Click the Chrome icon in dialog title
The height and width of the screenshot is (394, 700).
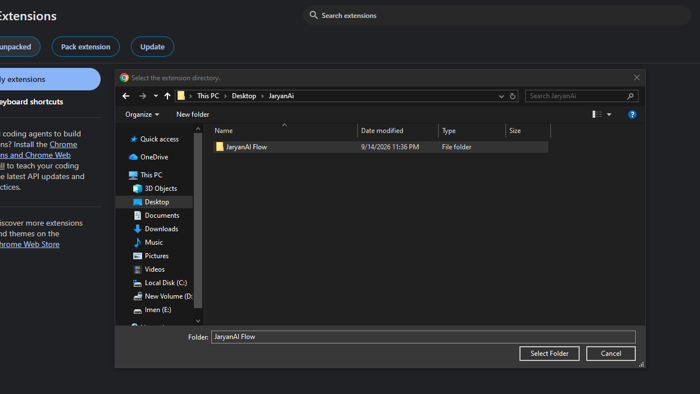[124, 78]
